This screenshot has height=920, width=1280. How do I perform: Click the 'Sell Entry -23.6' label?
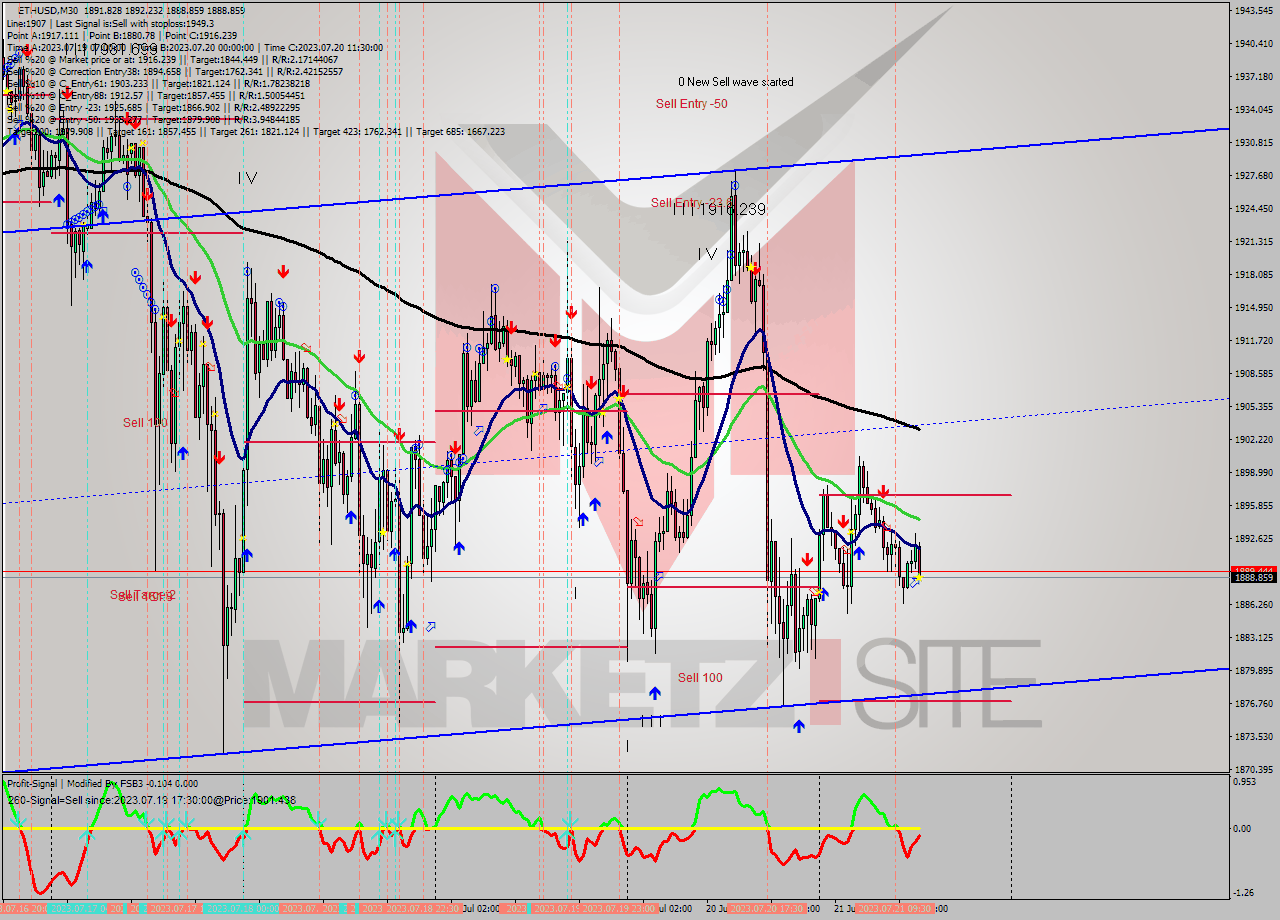point(692,203)
